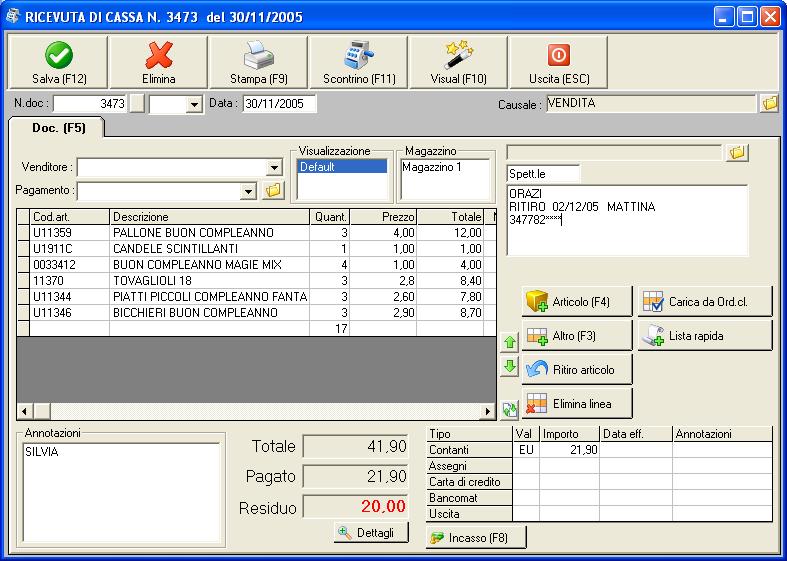Add an item with Articolo (F4)
The width and height of the screenshot is (787, 561).
pyautogui.click(x=577, y=302)
